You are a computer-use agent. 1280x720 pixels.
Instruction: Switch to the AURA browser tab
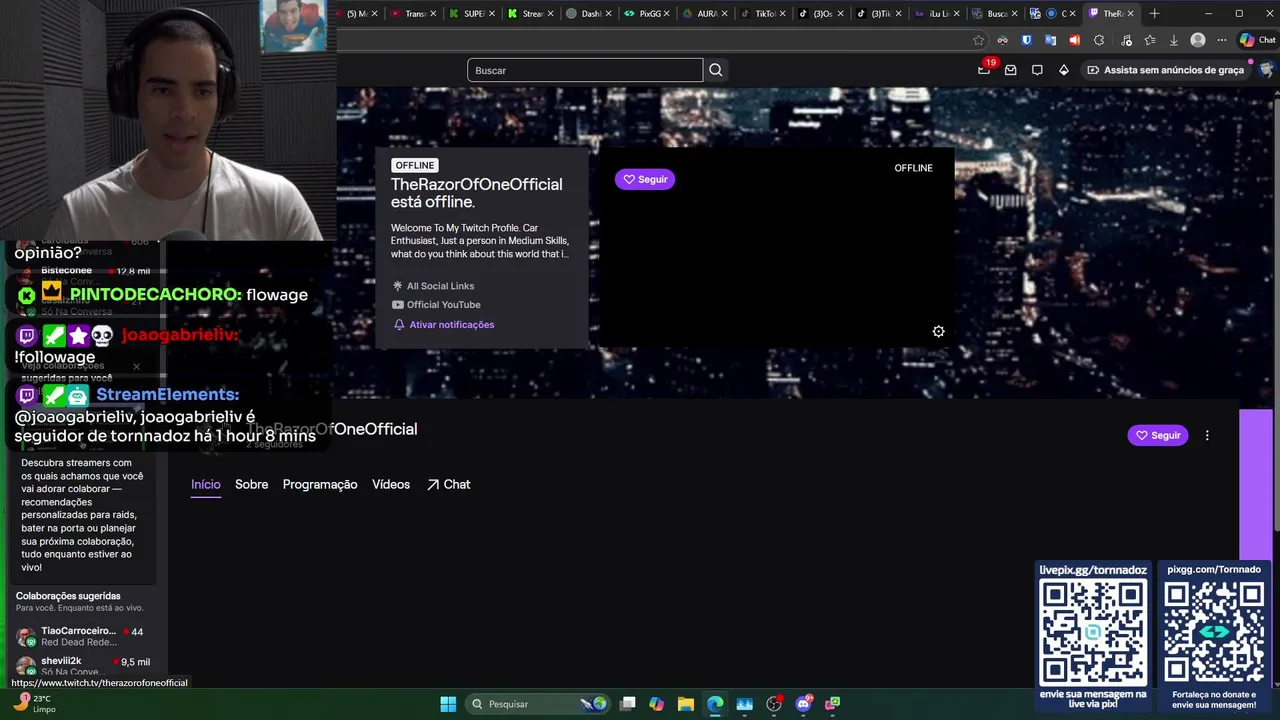pyautogui.click(x=705, y=14)
